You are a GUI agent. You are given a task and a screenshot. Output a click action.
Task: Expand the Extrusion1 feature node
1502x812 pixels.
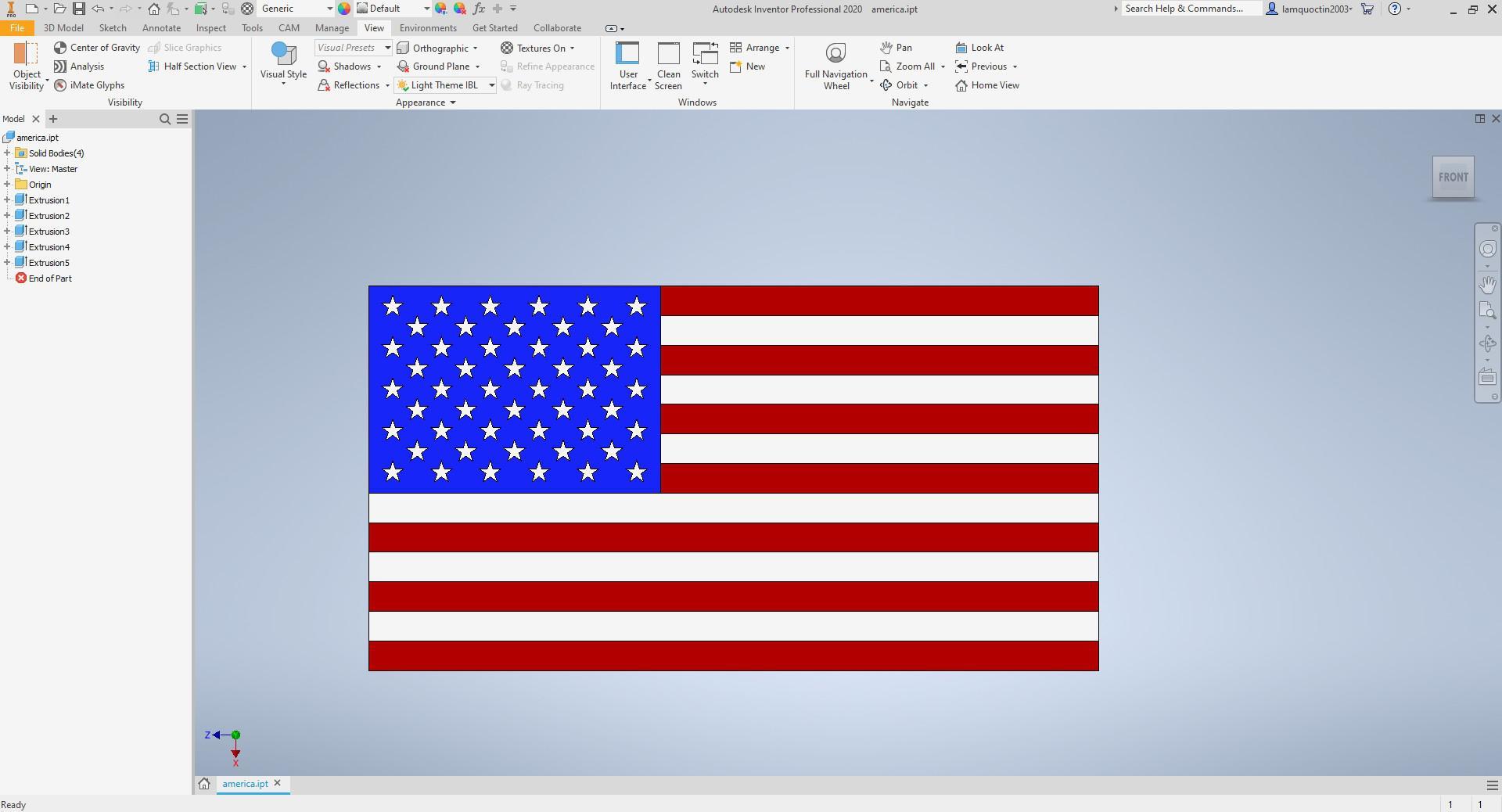click(7, 200)
